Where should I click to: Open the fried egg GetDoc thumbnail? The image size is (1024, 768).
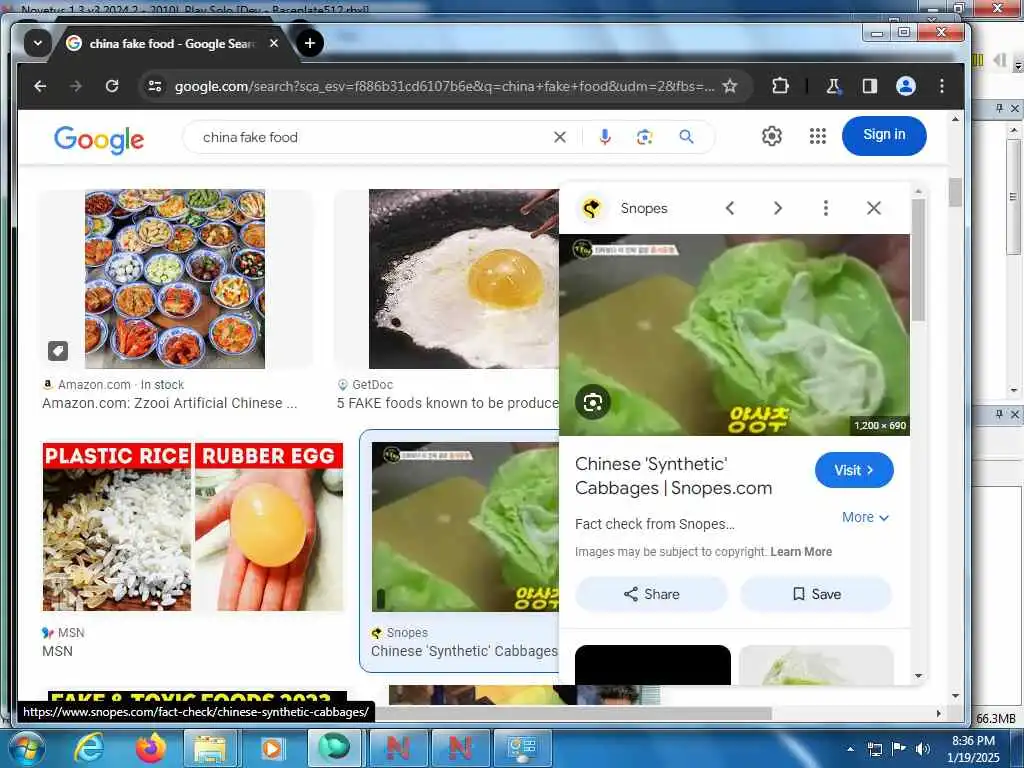(x=464, y=279)
